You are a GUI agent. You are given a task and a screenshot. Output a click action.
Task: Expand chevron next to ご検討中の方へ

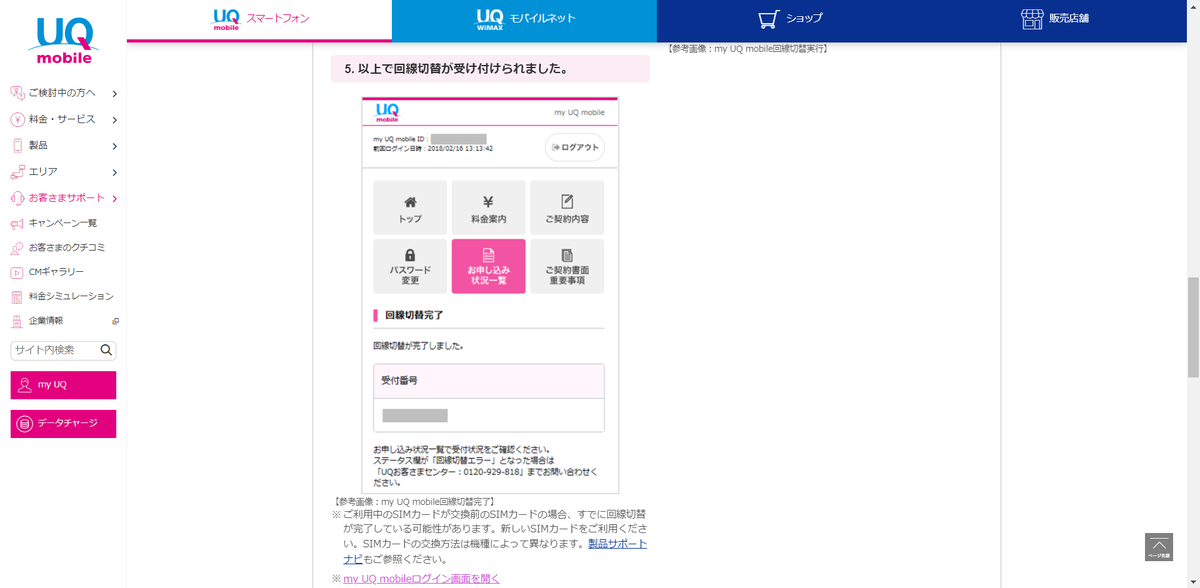(x=115, y=94)
